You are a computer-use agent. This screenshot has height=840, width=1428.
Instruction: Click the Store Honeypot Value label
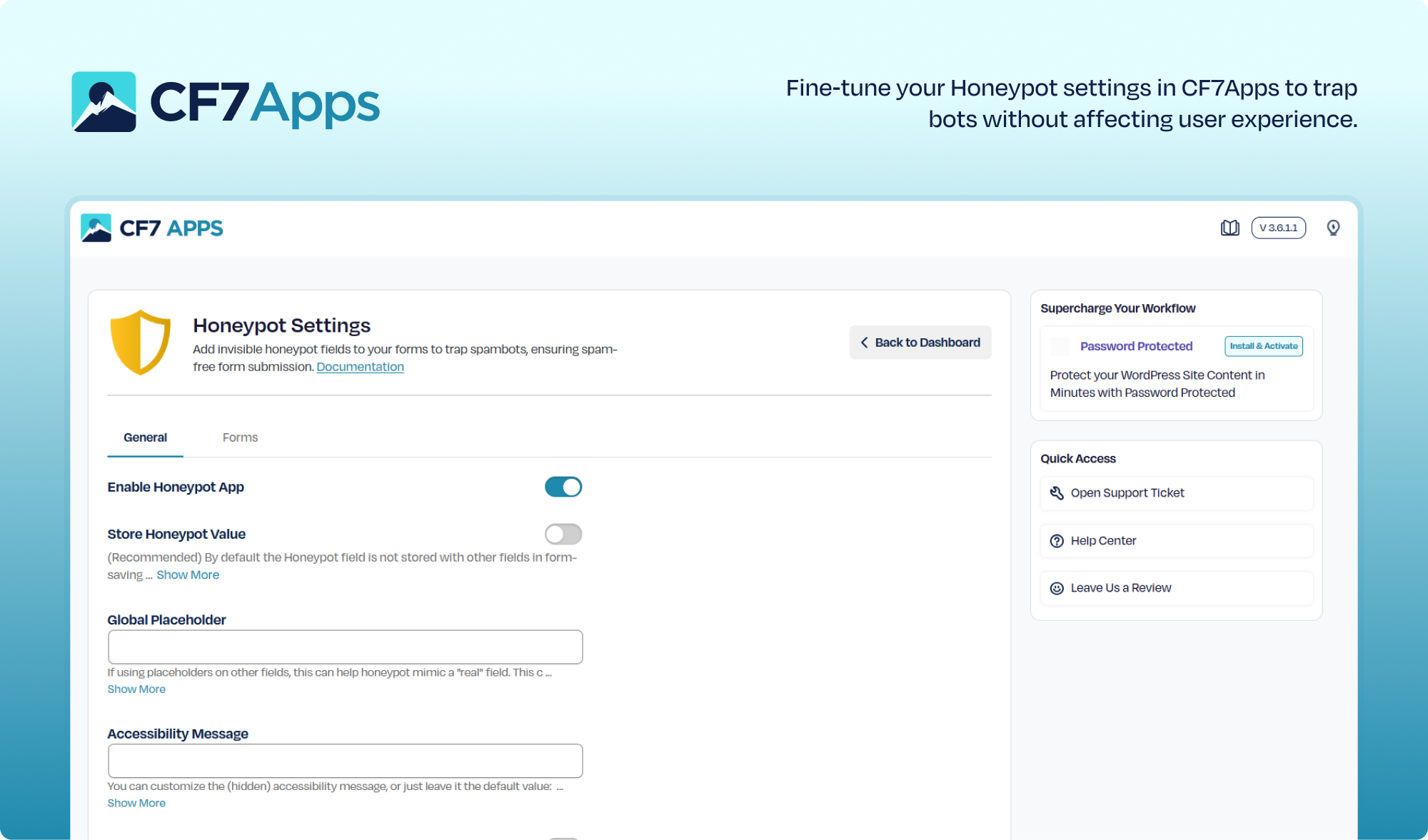coord(176,535)
